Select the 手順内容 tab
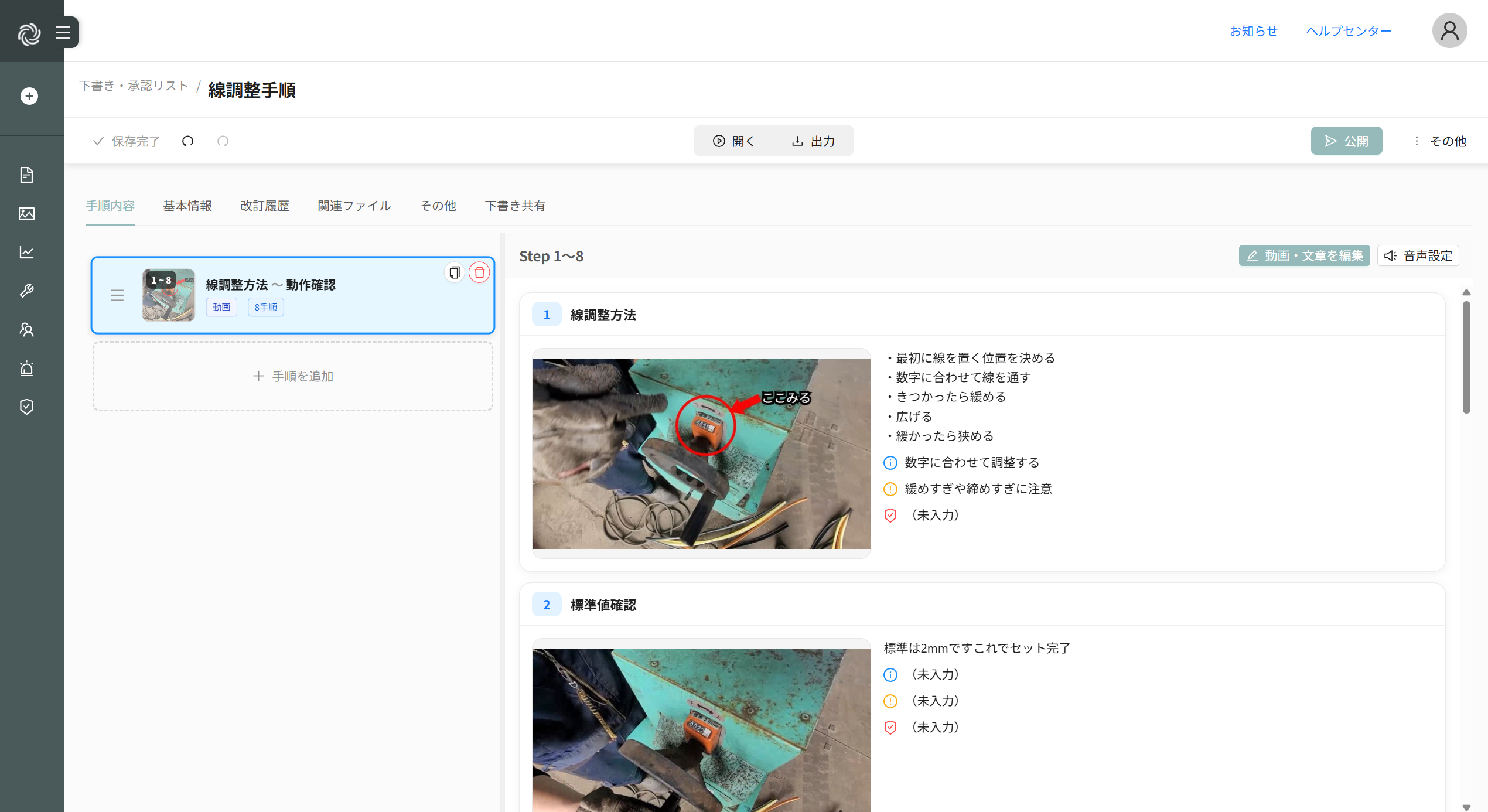The width and height of the screenshot is (1488, 812). click(x=110, y=206)
